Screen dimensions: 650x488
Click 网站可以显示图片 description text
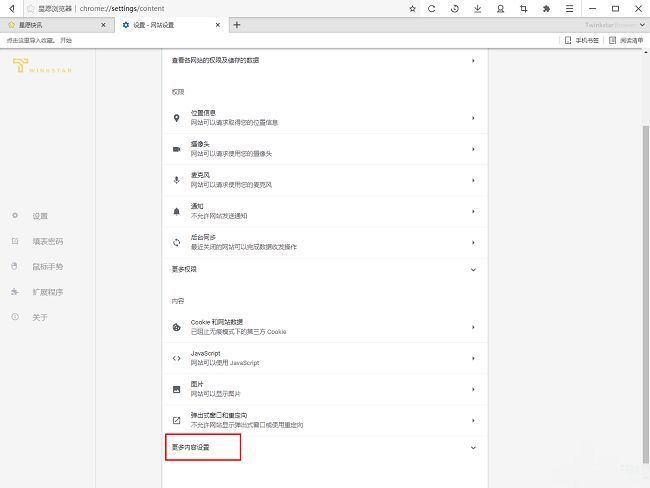215,394
